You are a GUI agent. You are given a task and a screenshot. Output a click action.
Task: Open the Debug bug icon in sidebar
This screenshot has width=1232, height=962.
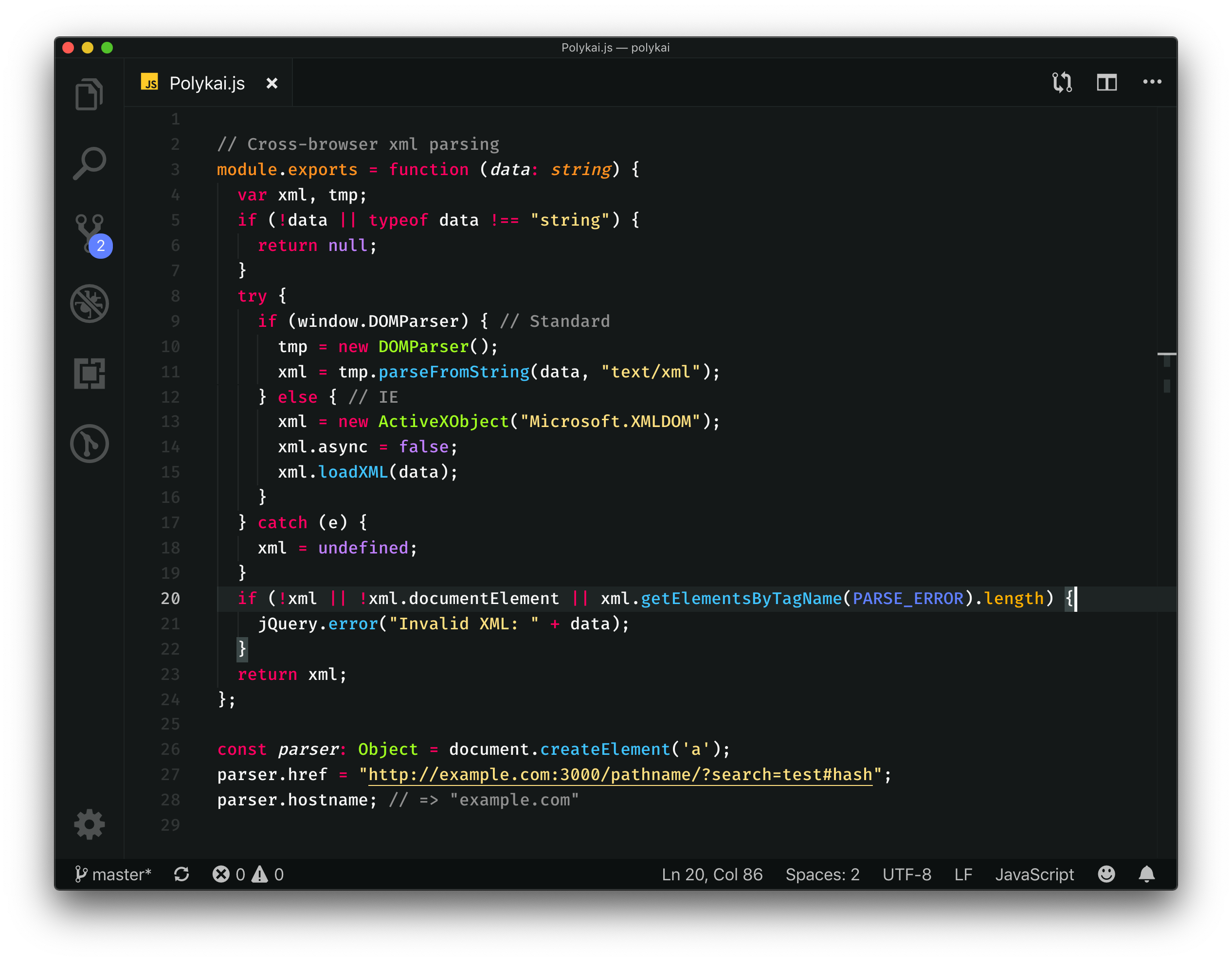(x=89, y=304)
